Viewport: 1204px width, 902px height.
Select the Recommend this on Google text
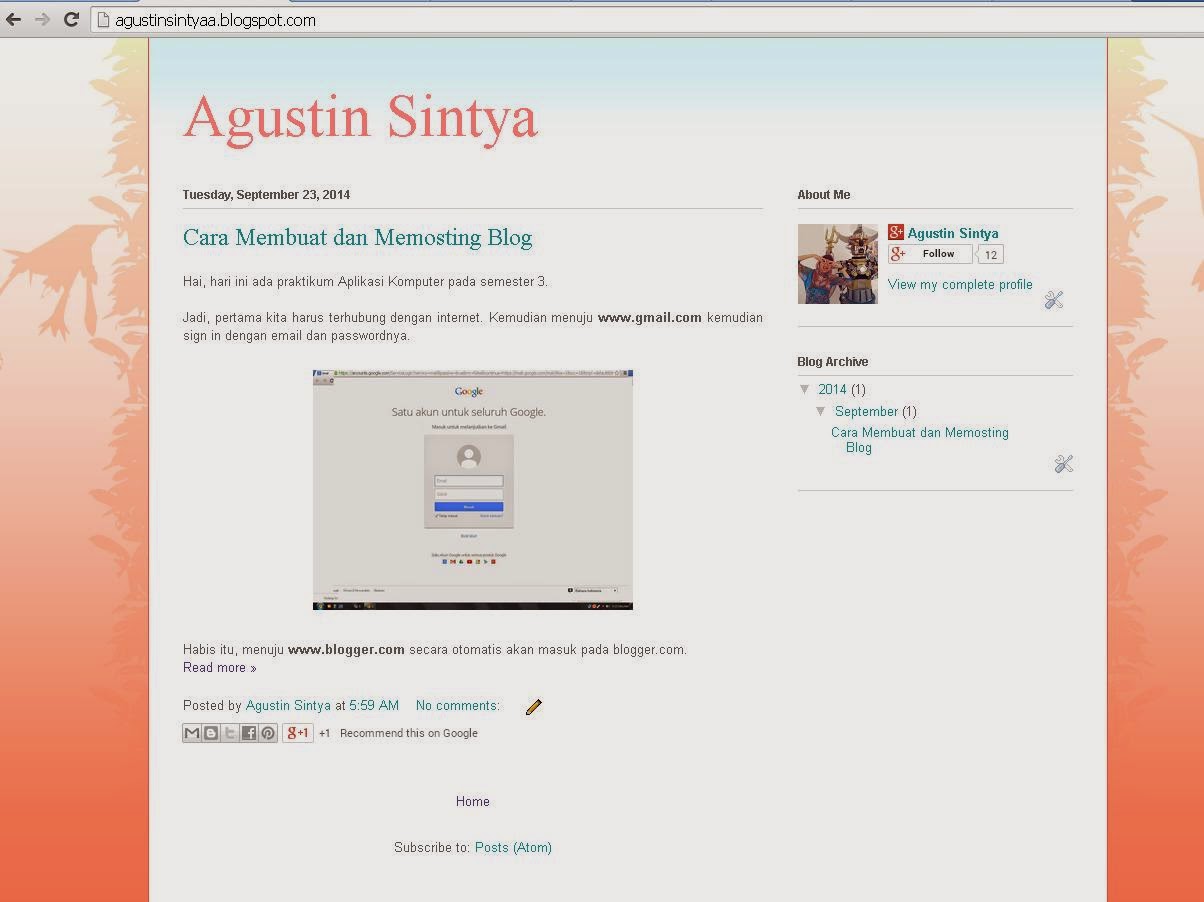[x=409, y=734]
